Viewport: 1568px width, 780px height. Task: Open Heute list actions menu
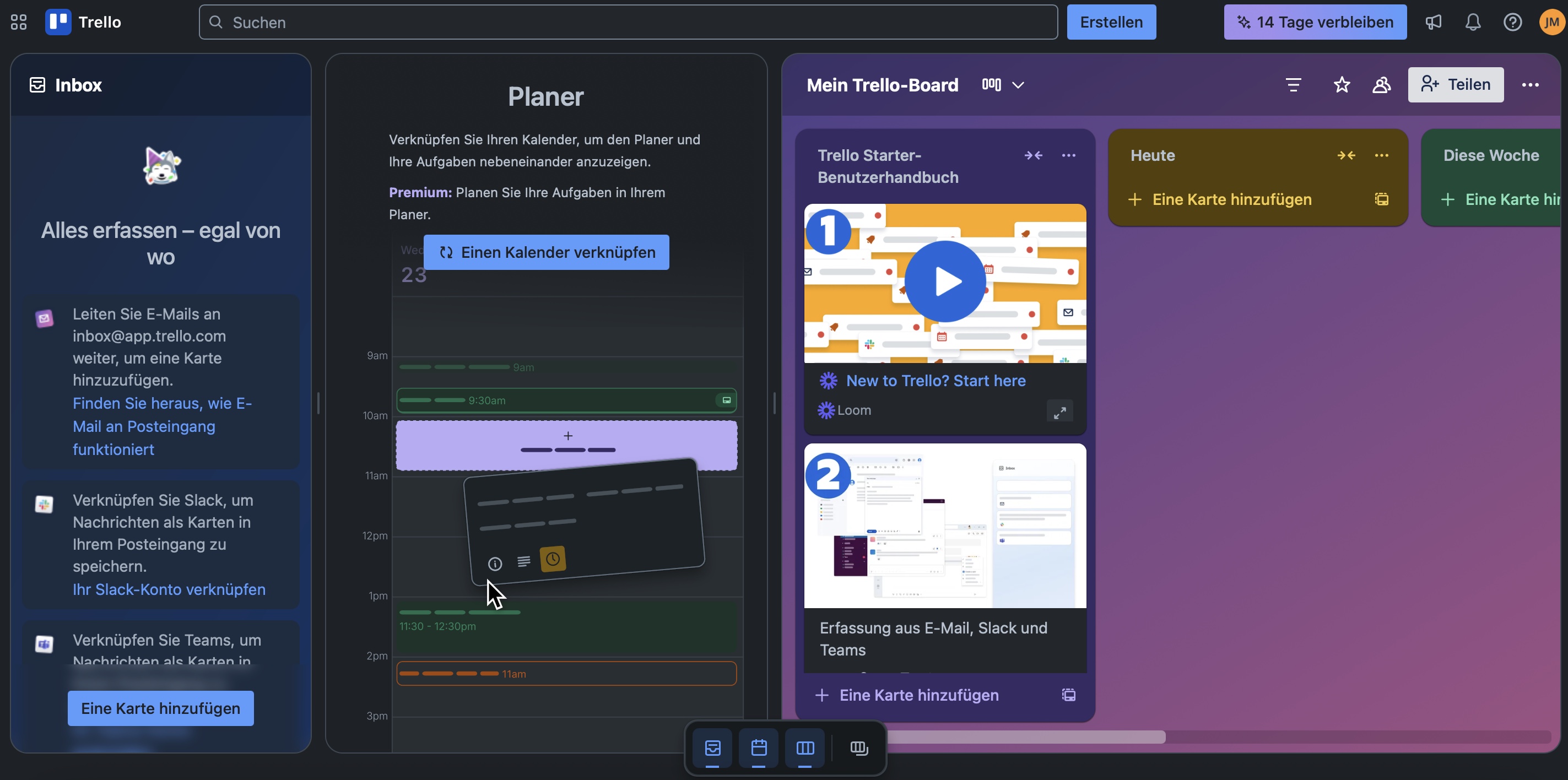[x=1381, y=155]
